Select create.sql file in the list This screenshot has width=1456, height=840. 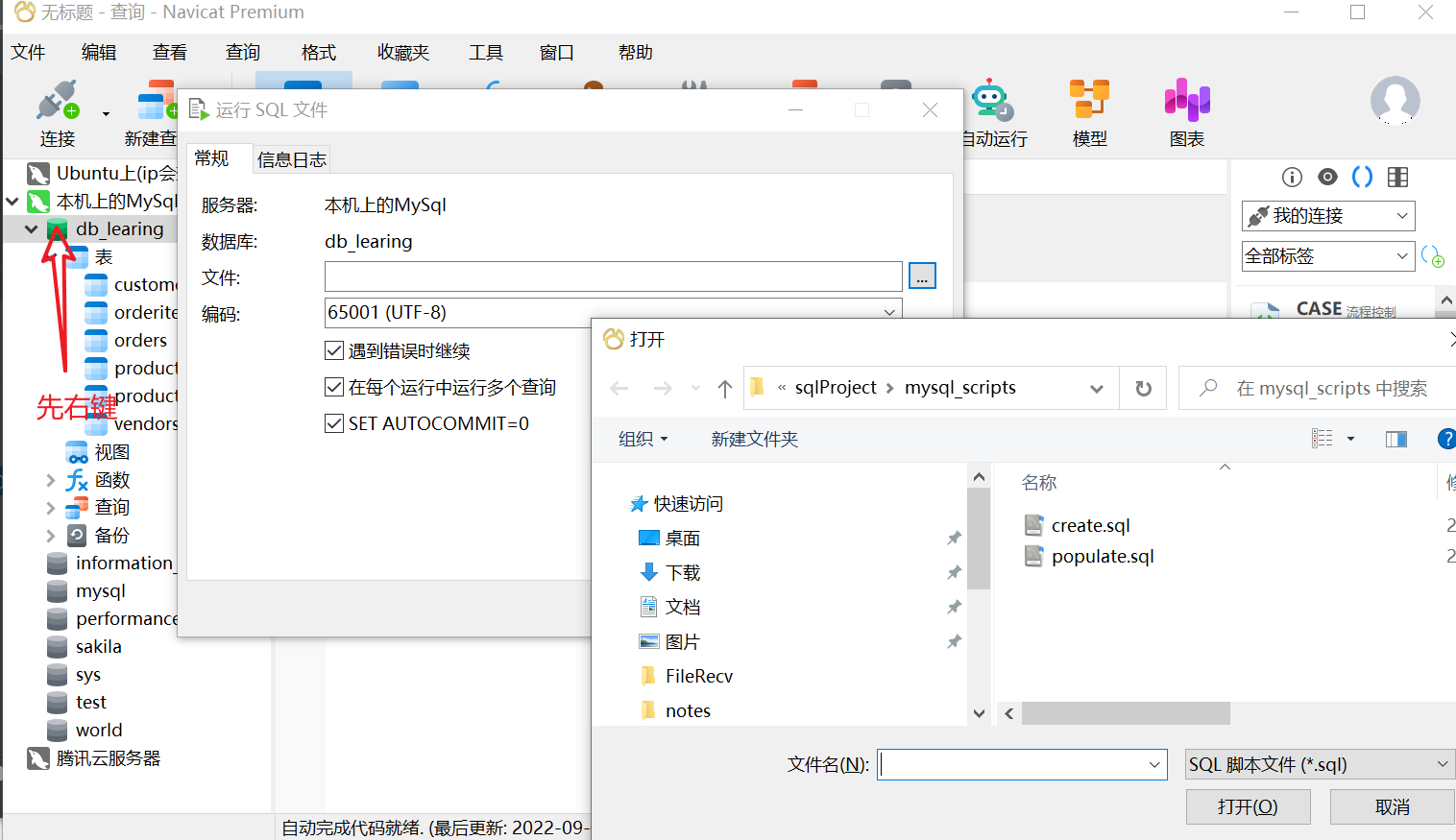pyautogui.click(x=1090, y=525)
